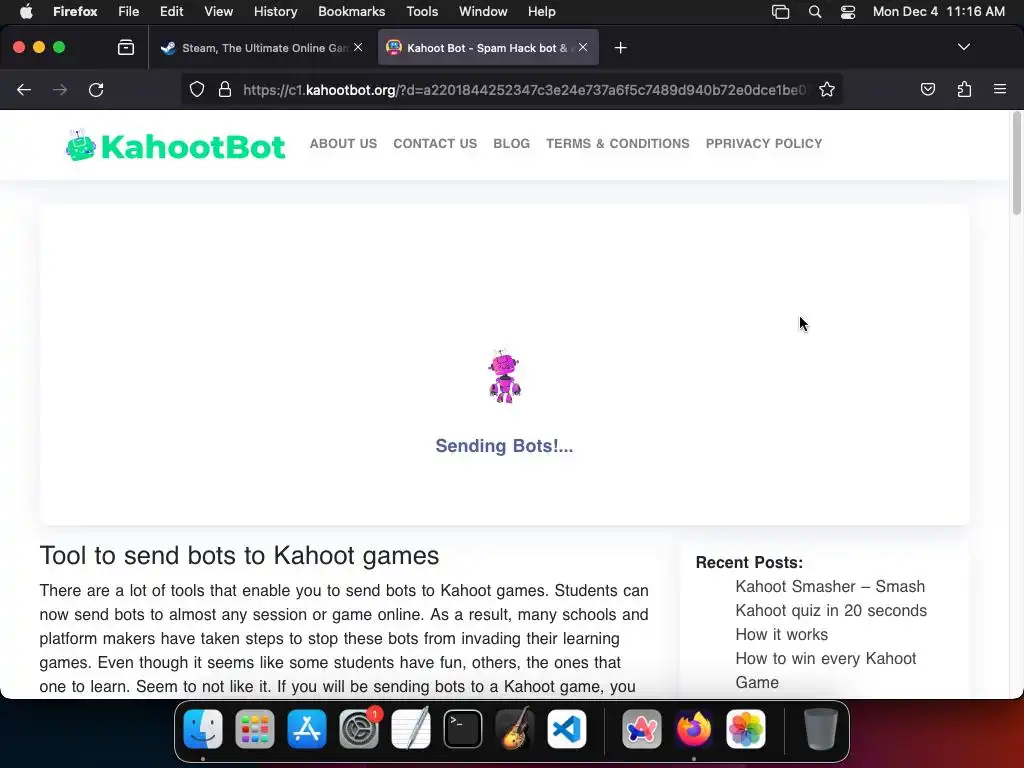Open Visual Studio Code from the Dock
1024x768 pixels.
[567, 729]
